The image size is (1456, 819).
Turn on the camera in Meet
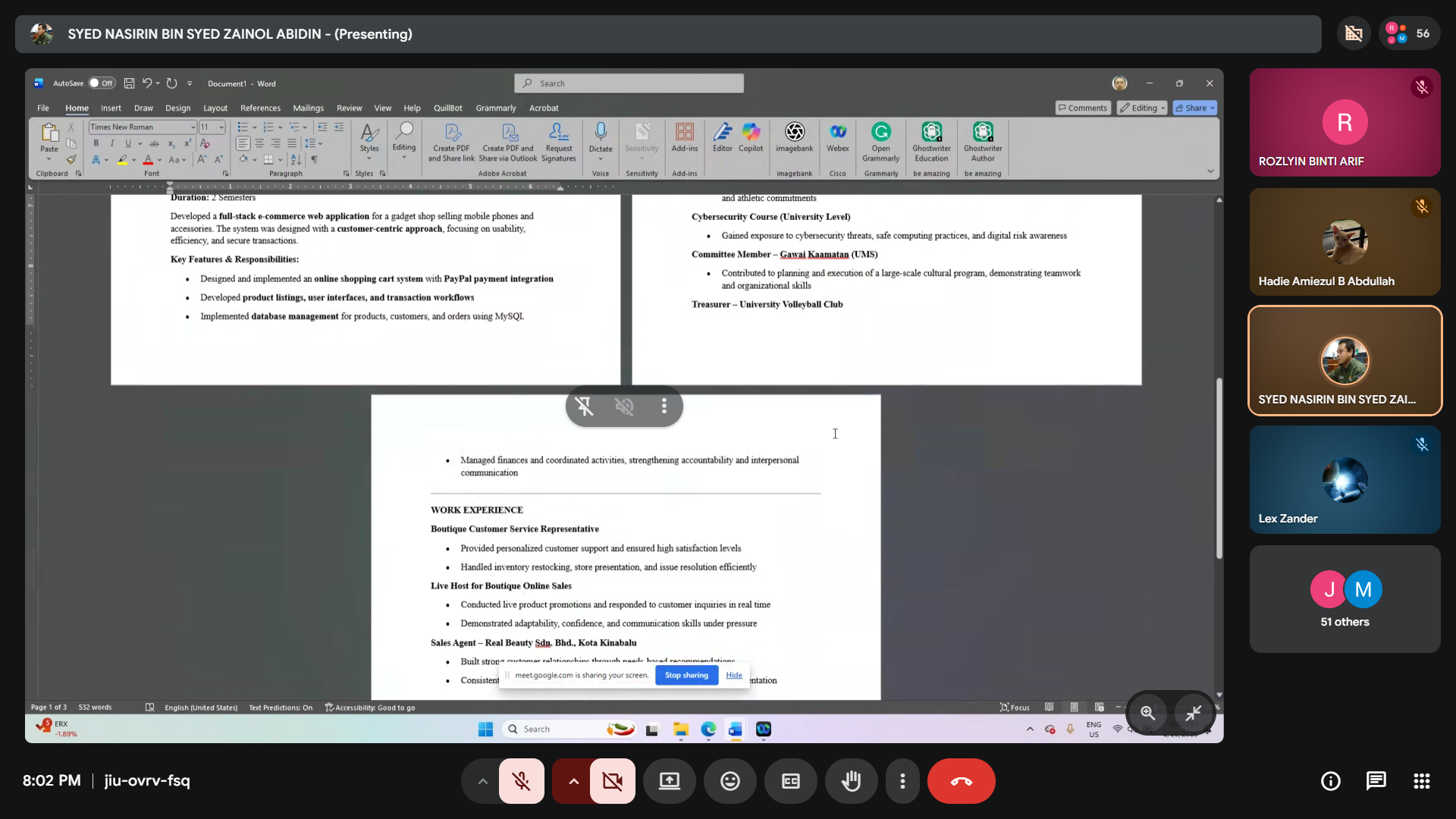pyautogui.click(x=613, y=781)
